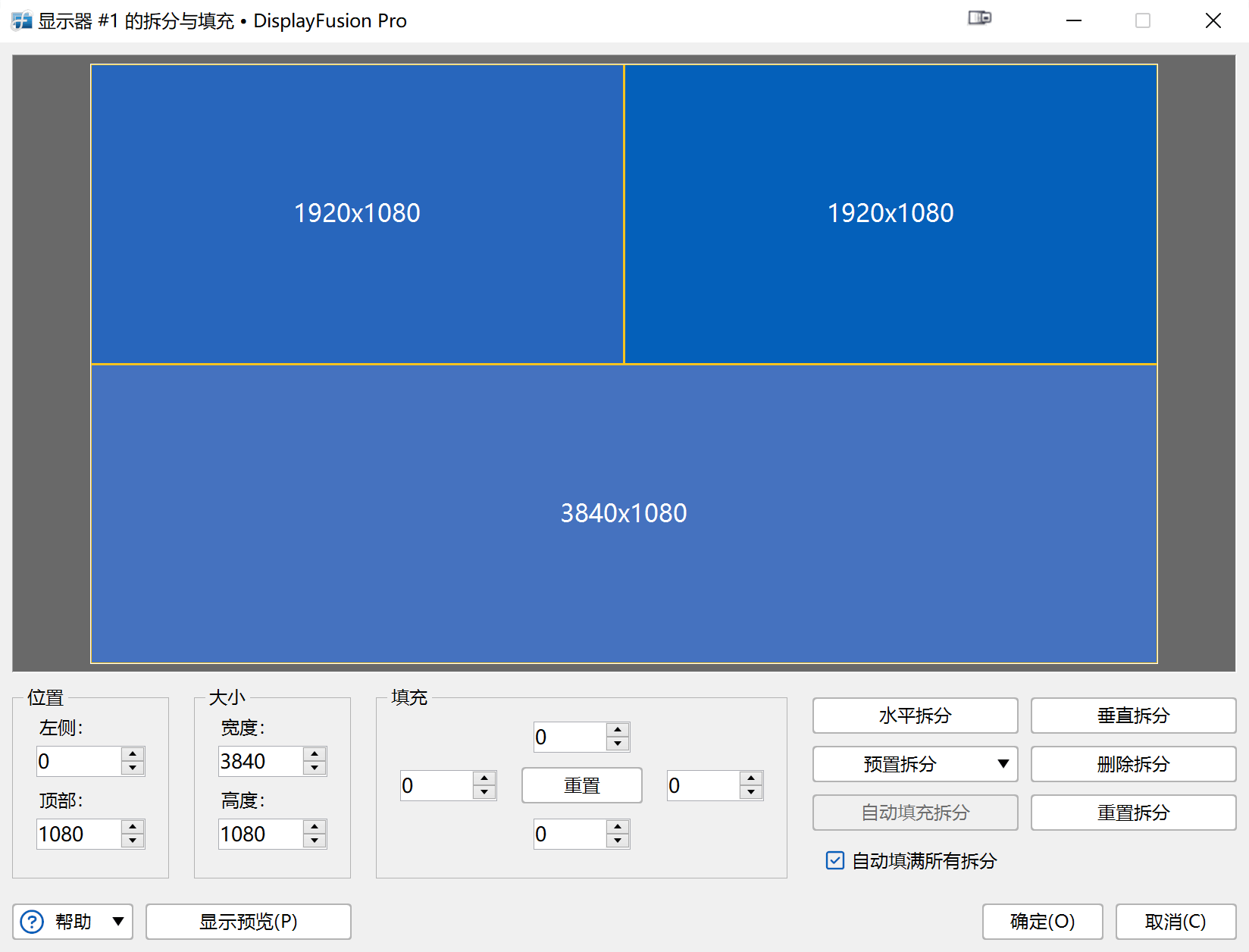The image size is (1249, 952).
Task: Click the 显示预览(P) button
Action: (248, 922)
